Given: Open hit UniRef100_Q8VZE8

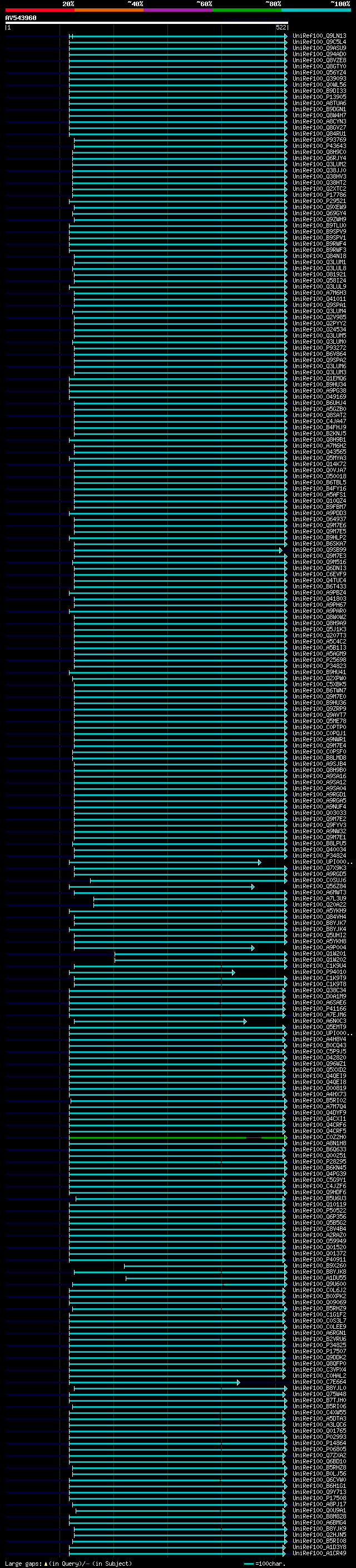Looking at the screenshot, I should 319,60.
